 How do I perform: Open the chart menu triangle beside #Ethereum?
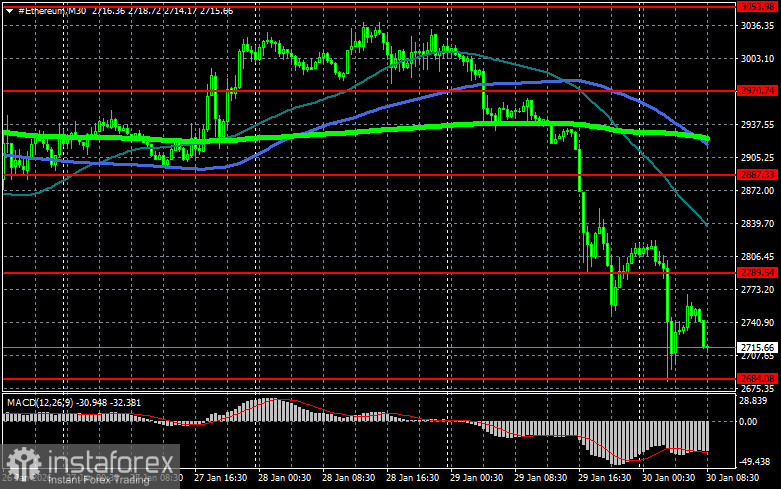[x=9, y=10]
